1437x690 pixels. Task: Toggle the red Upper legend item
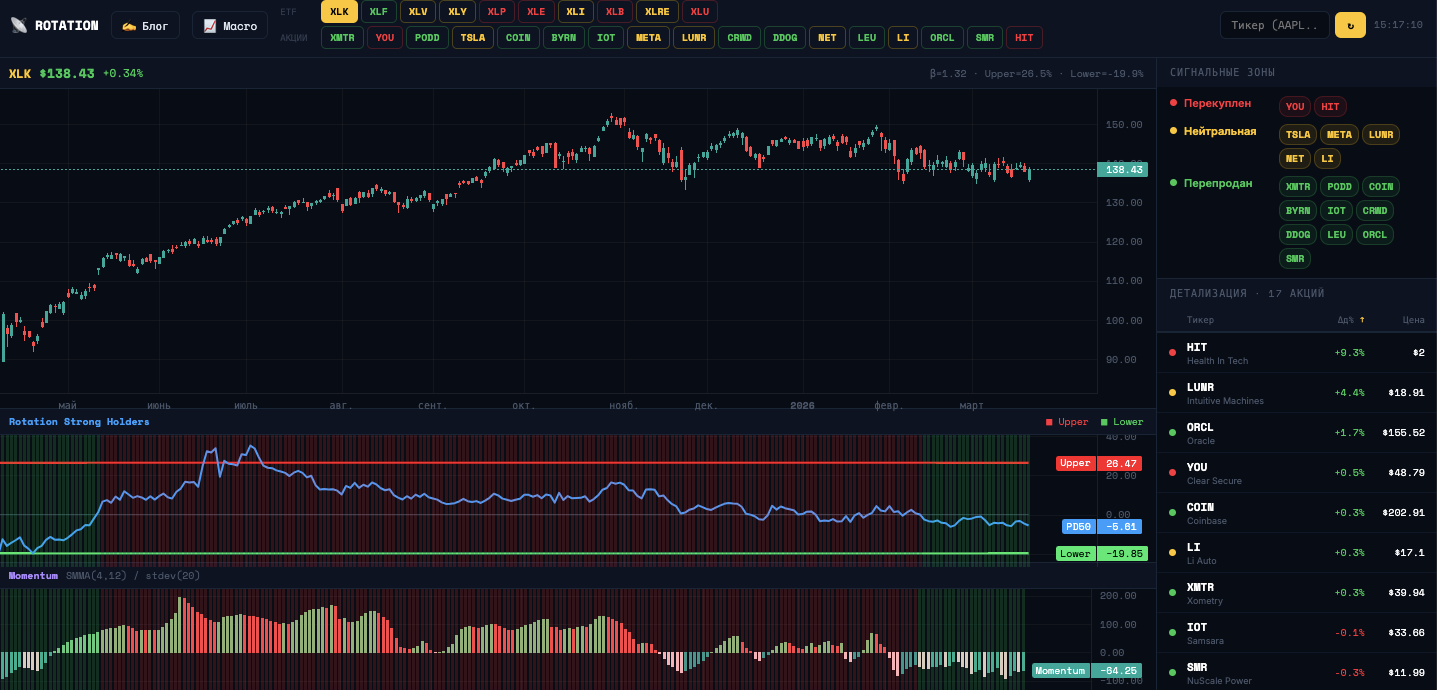point(1067,422)
